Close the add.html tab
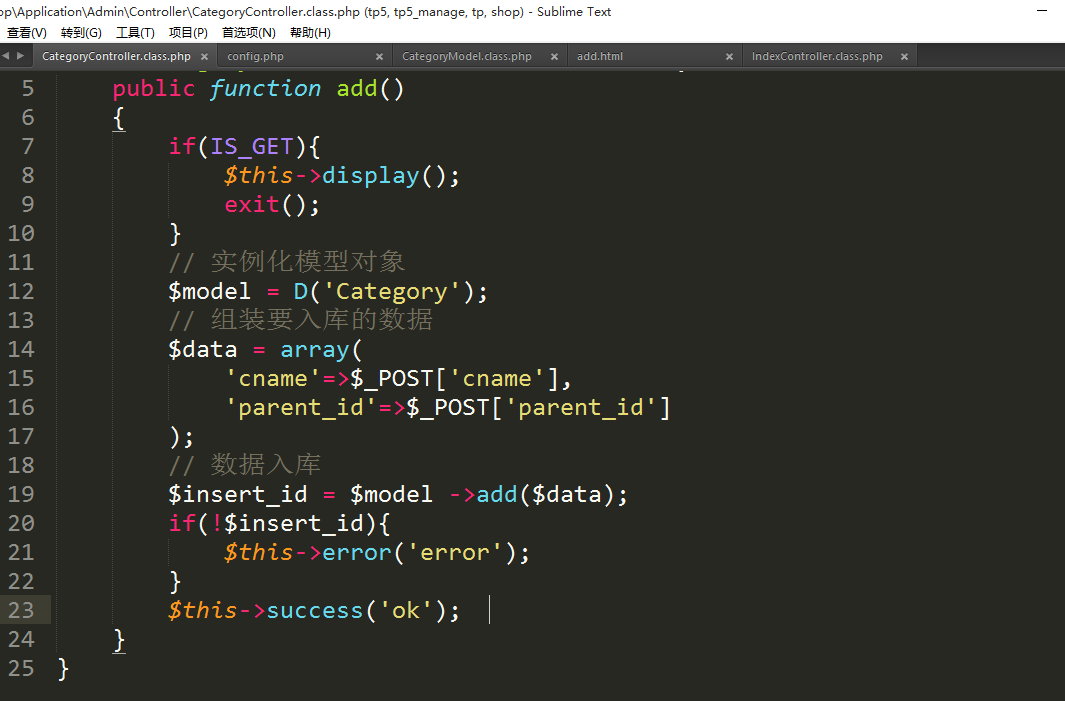 pos(729,57)
